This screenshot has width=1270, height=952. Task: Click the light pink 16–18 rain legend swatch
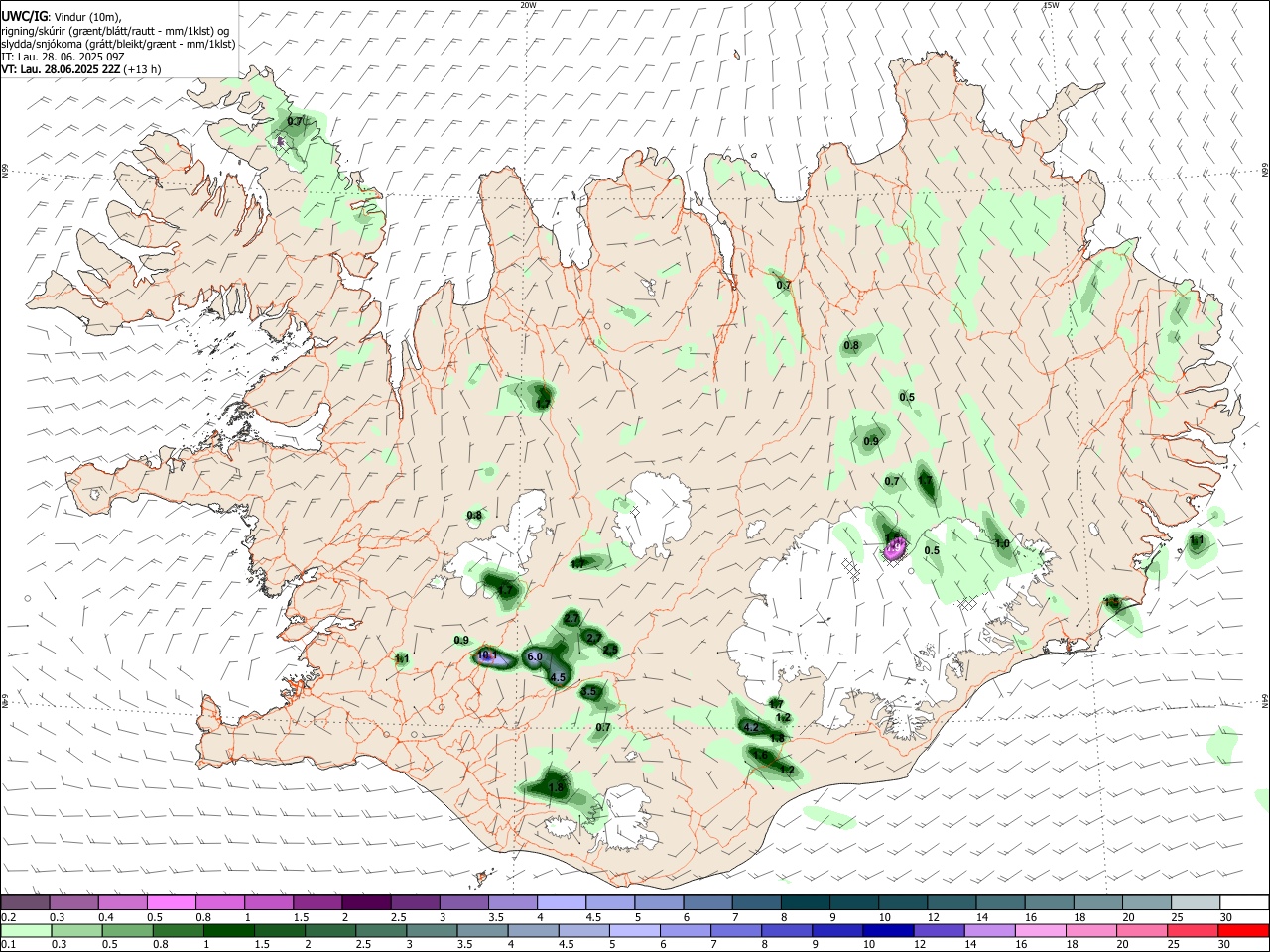pos(1040,930)
